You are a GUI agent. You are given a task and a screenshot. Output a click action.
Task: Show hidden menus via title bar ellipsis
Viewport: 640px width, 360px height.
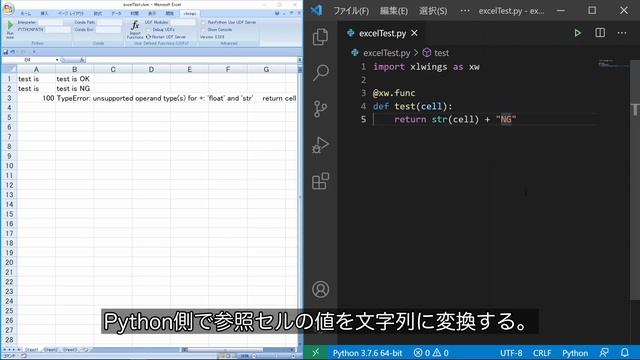(464, 11)
